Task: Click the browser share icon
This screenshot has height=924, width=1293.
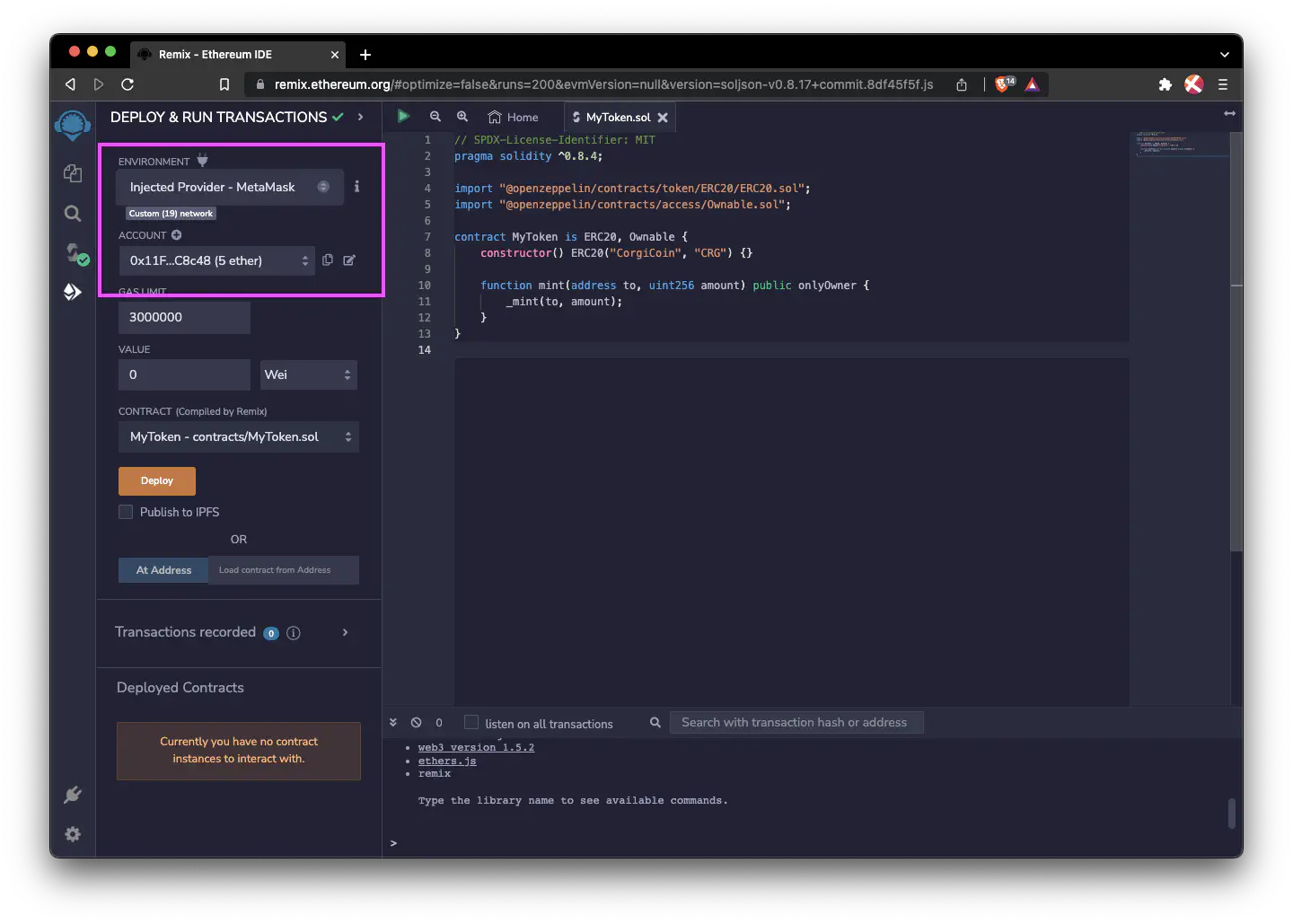Action: [x=962, y=84]
